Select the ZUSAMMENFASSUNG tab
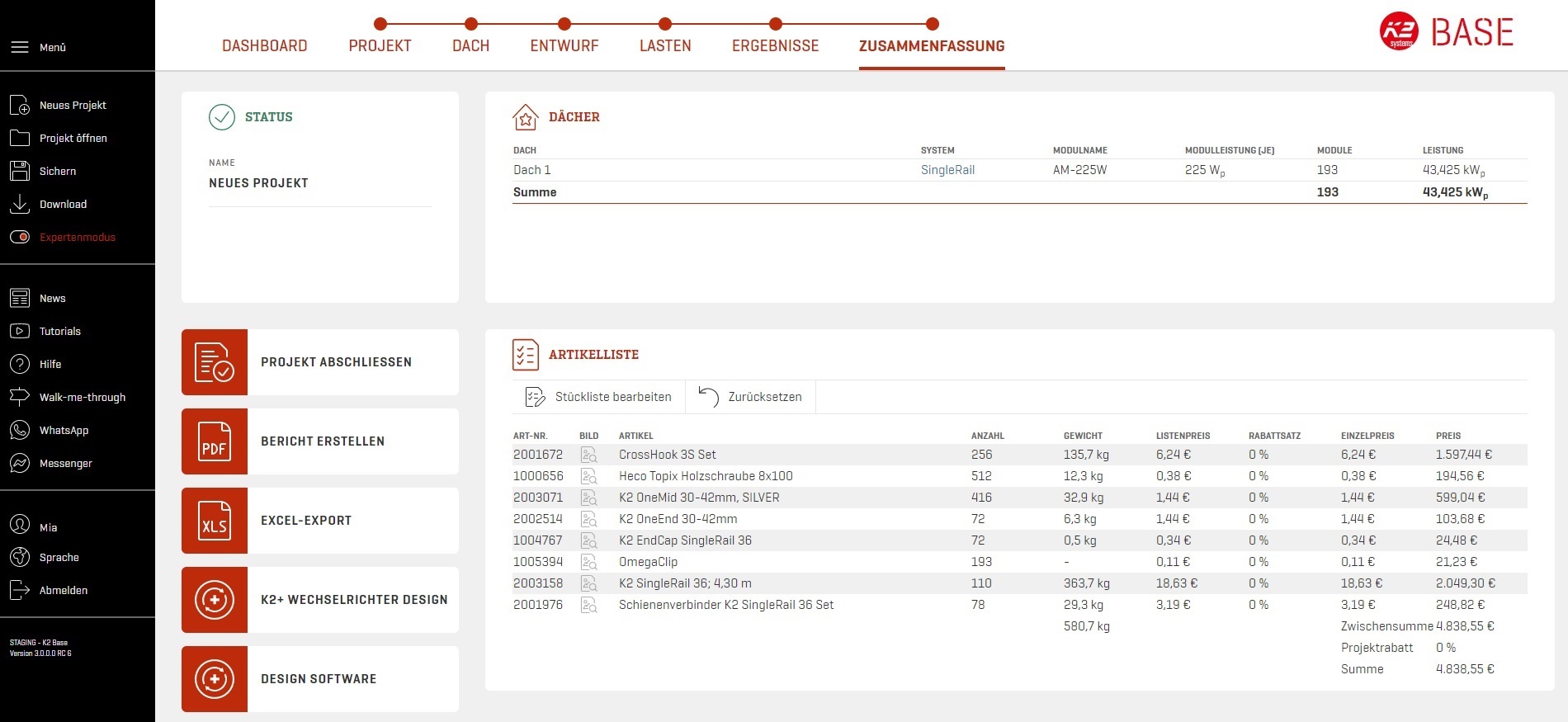The width and height of the screenshot is (1568, 722). (x=932, y=46)
